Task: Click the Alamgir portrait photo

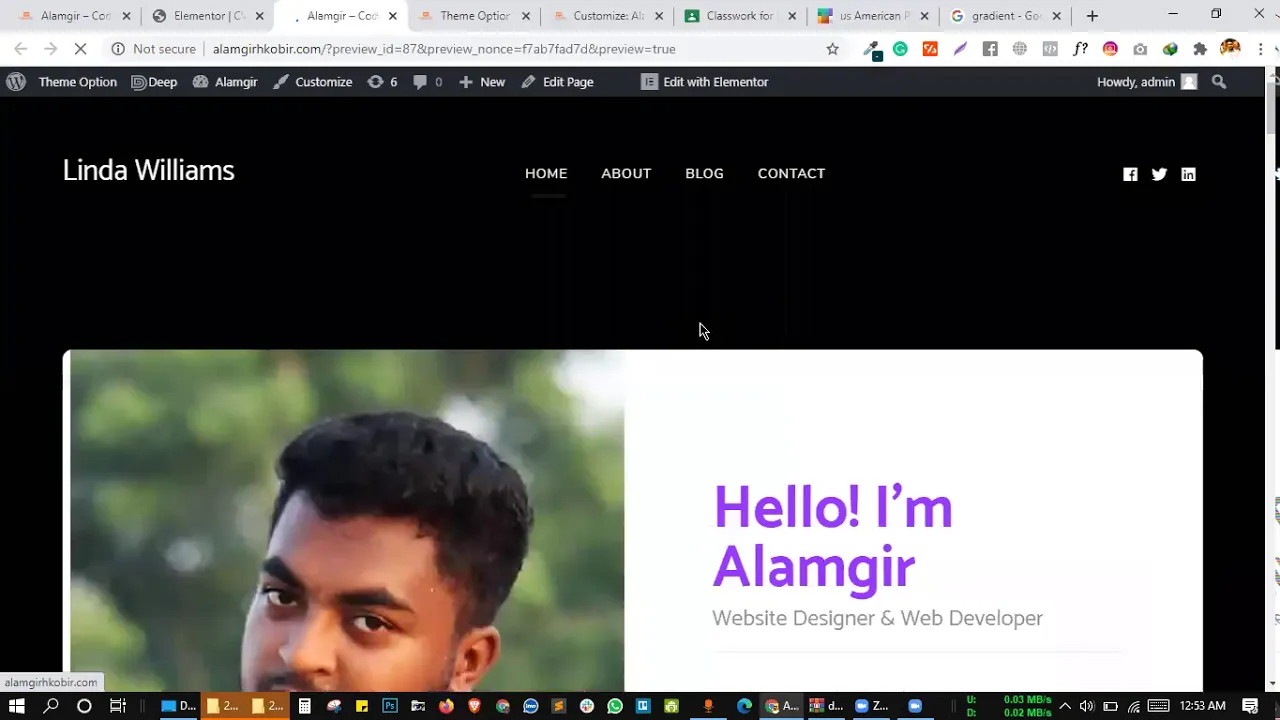Action: [x=347, y=521]
